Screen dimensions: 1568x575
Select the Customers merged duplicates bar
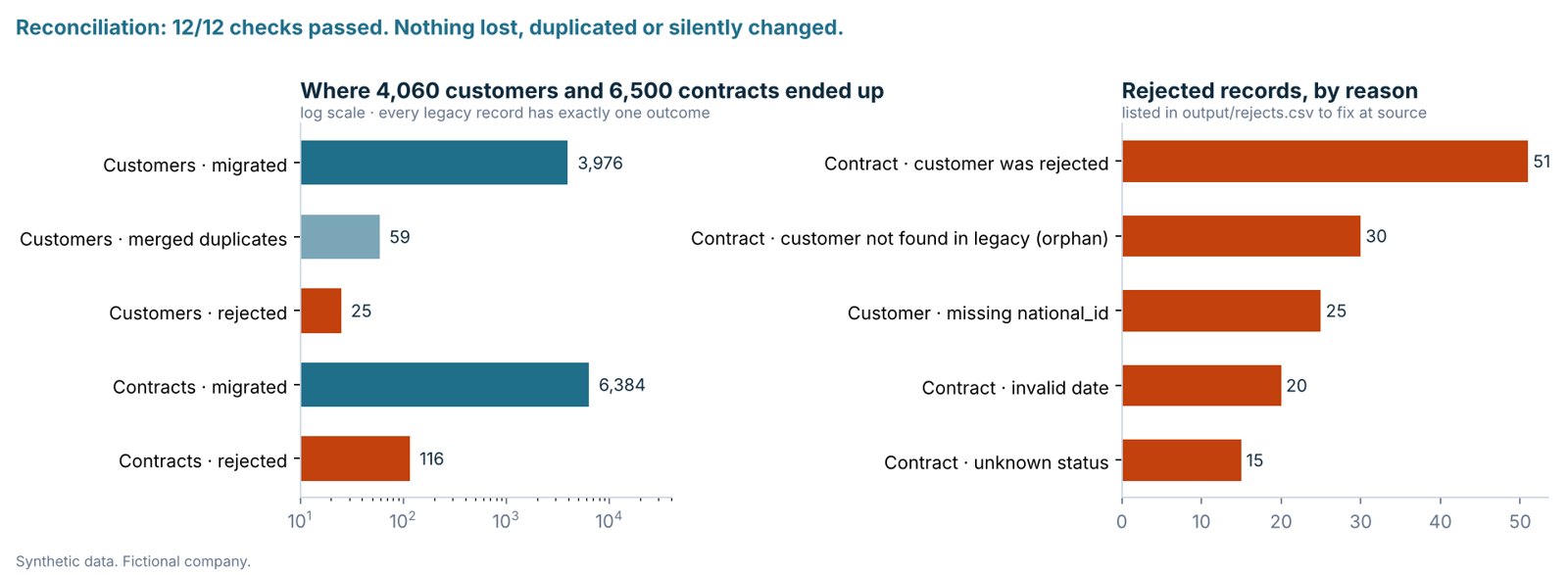(340, 237)
